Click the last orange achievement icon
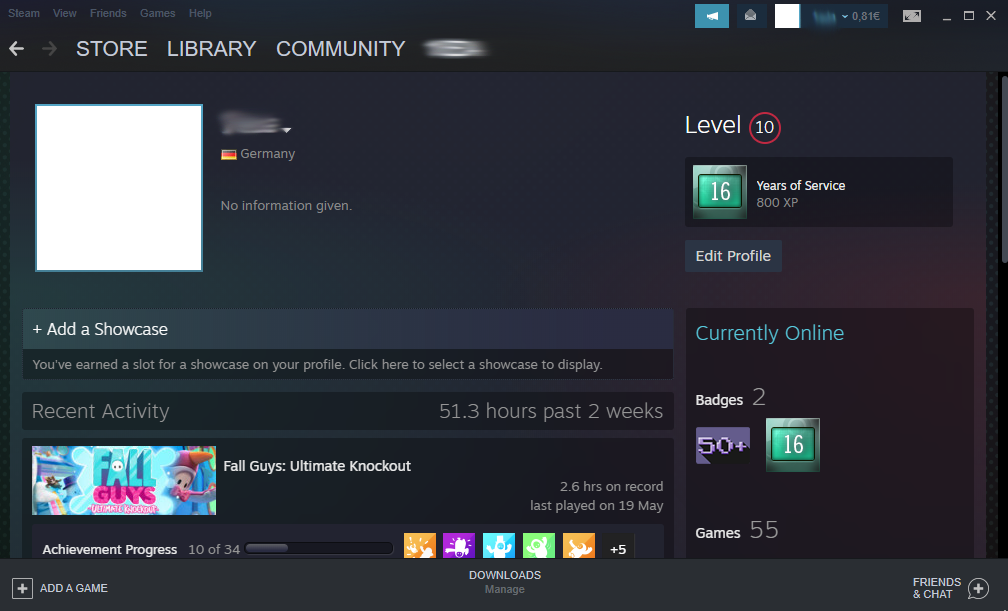Image resolution: width=1008 pixels, height=611 pixels. point(579,545)
